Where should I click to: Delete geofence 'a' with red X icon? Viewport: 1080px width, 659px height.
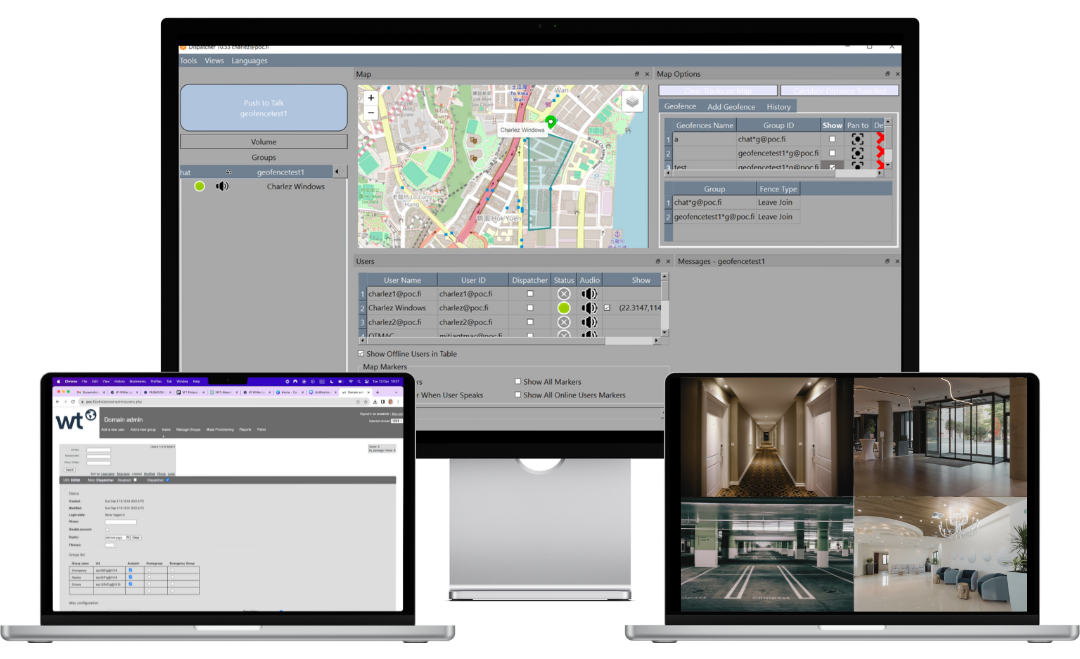[880, 140]
